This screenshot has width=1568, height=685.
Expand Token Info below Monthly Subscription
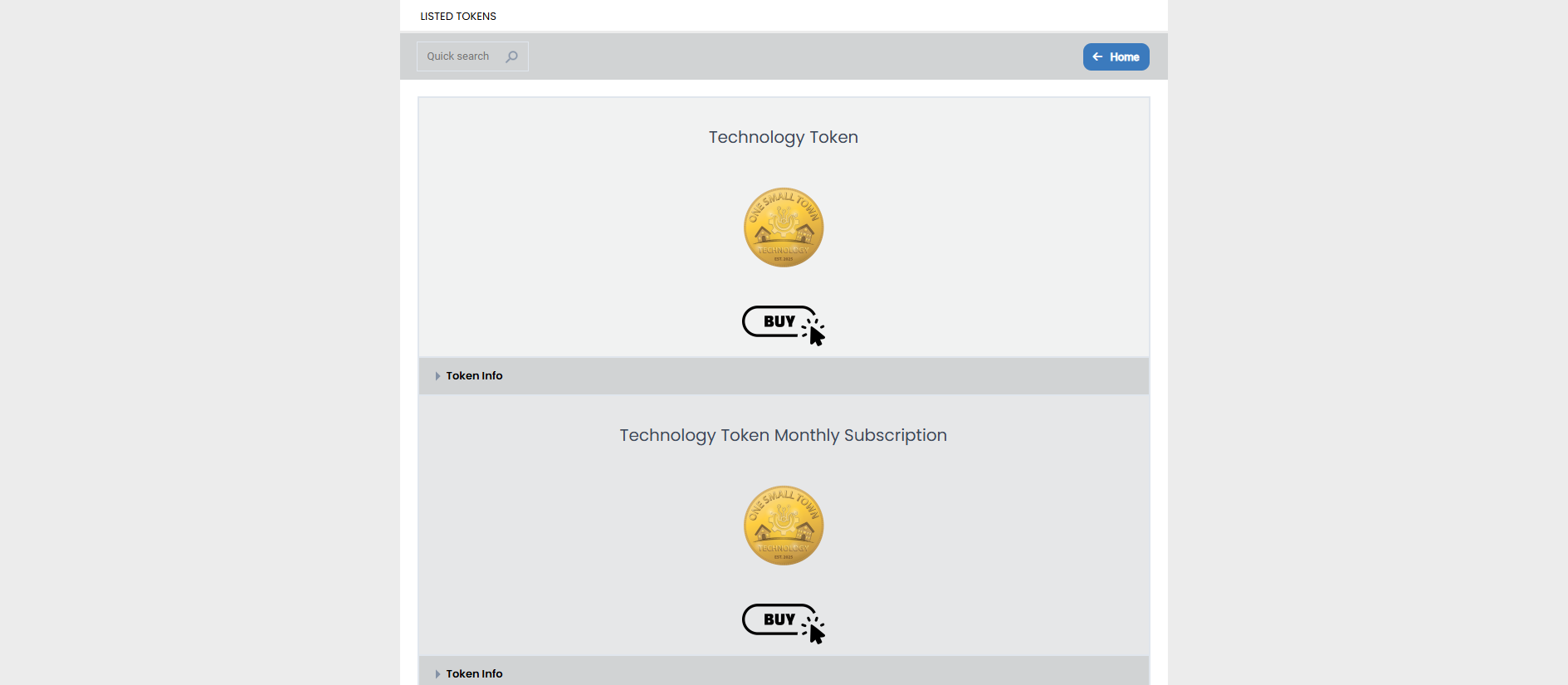[x=474, y=673]
